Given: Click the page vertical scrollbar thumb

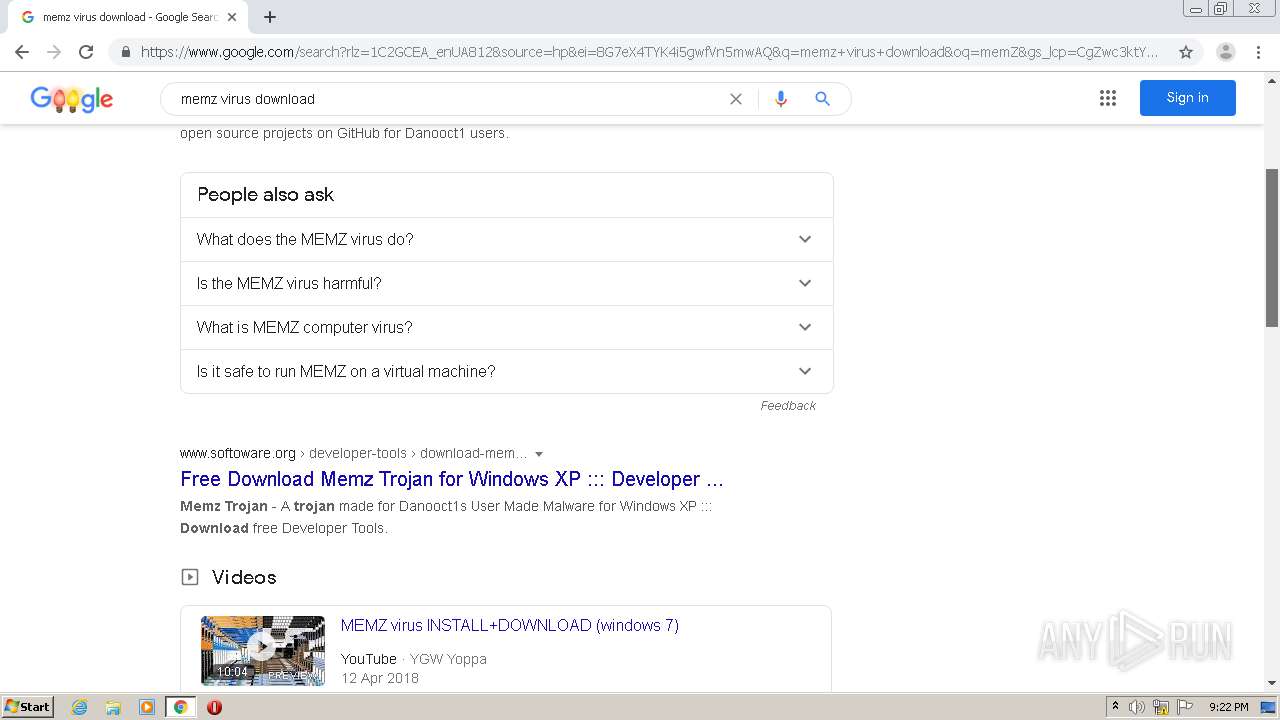Looking at the screenshot, I should tap(1272, 248).
